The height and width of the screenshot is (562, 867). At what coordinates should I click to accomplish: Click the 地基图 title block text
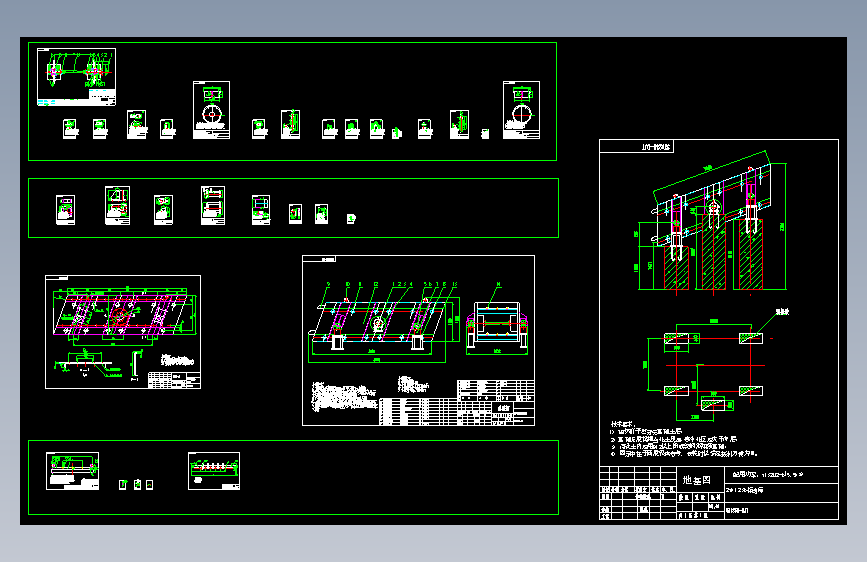click(x=696, y=480)
